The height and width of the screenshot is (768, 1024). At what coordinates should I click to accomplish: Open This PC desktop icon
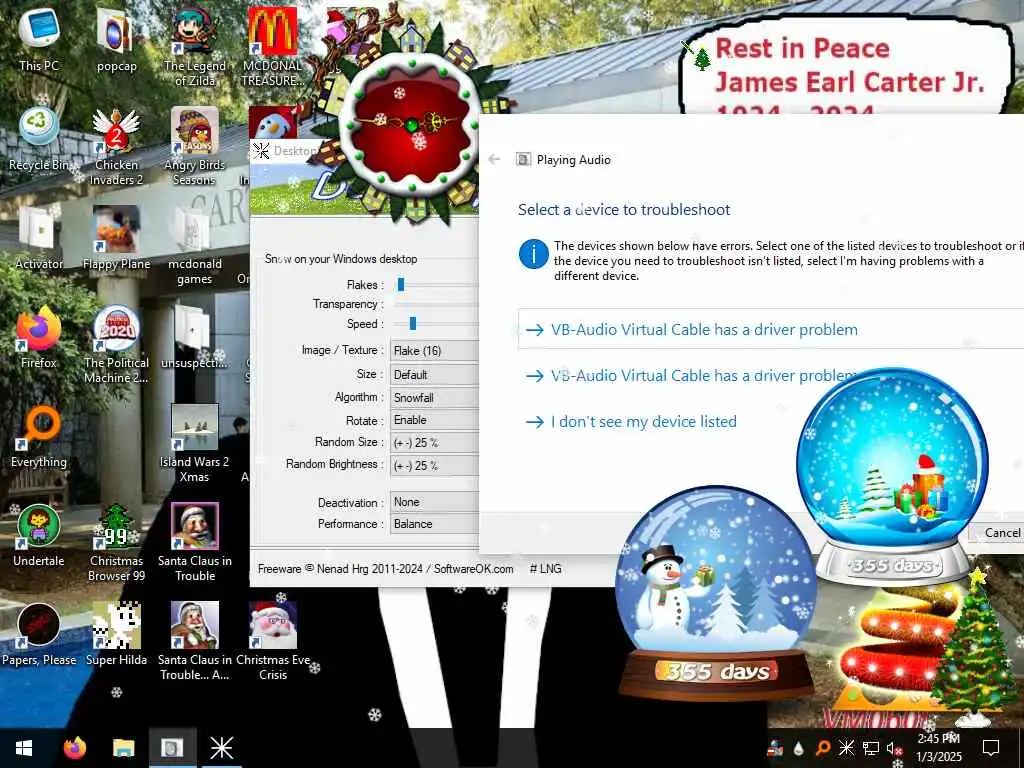click(39, 39)
